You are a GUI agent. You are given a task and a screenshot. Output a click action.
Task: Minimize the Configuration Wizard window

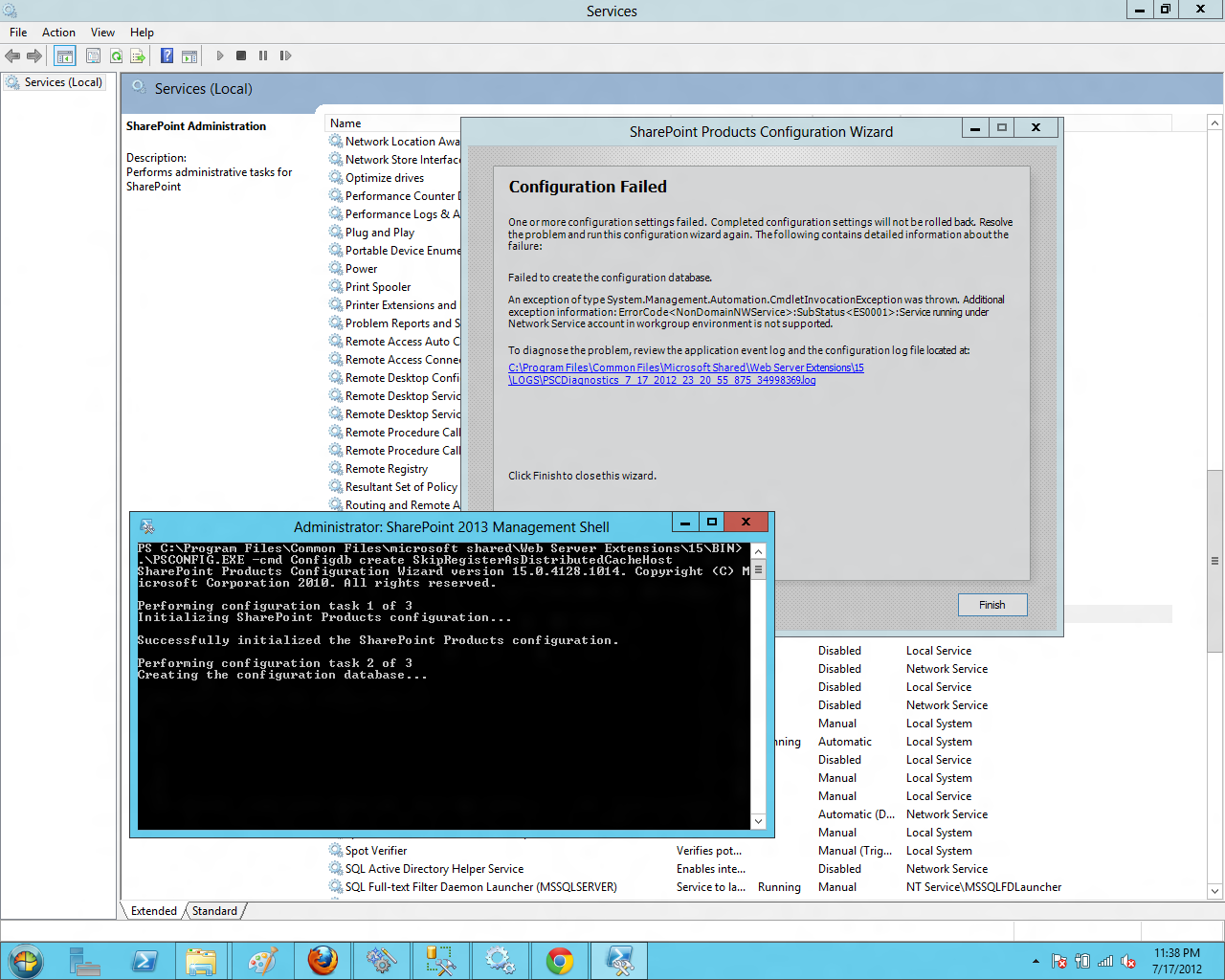975,128
